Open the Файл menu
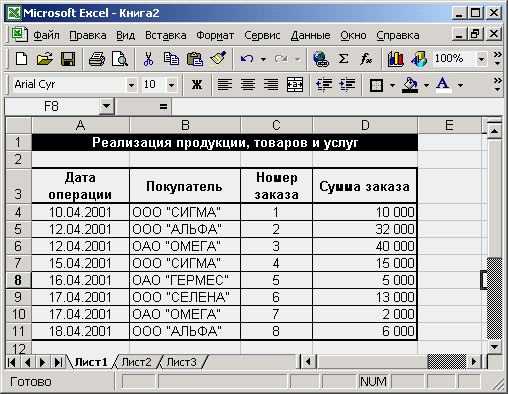 46,35
